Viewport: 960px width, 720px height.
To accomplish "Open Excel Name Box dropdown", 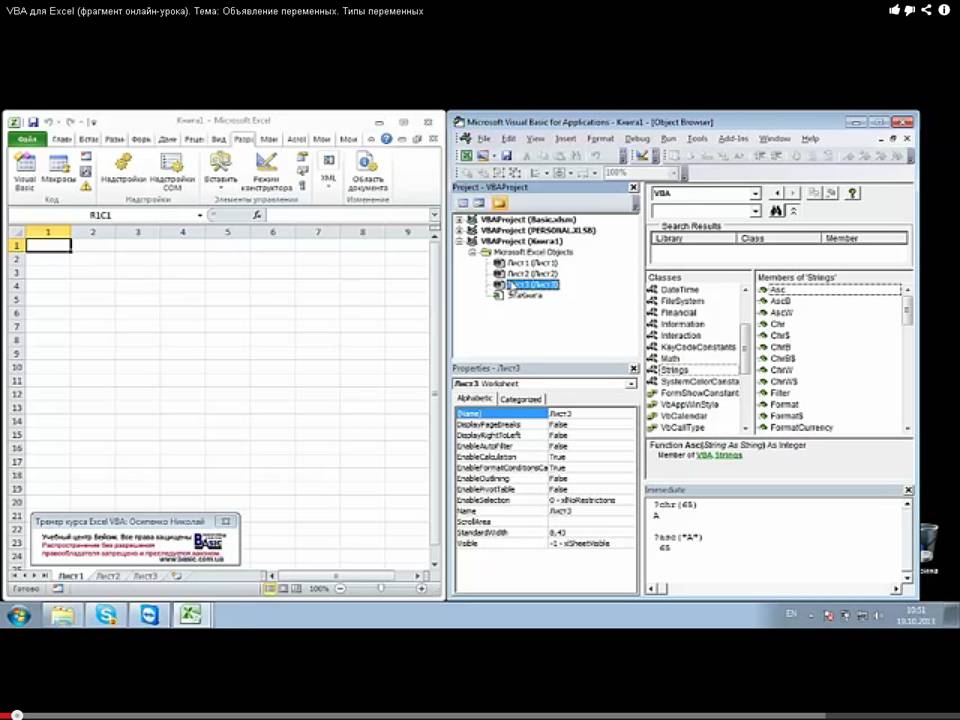I will pyautogui.click(x=200, y=215).
